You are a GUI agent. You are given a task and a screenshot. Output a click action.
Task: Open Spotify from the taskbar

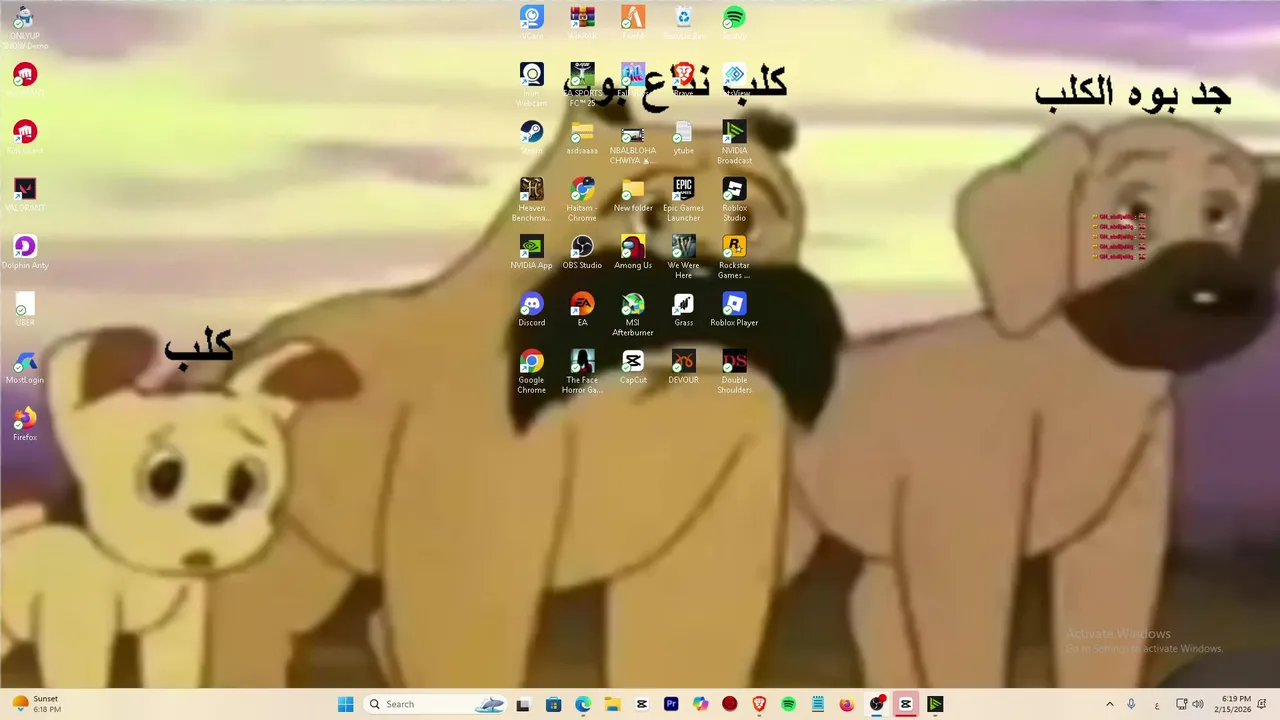(x=788, y=704)
